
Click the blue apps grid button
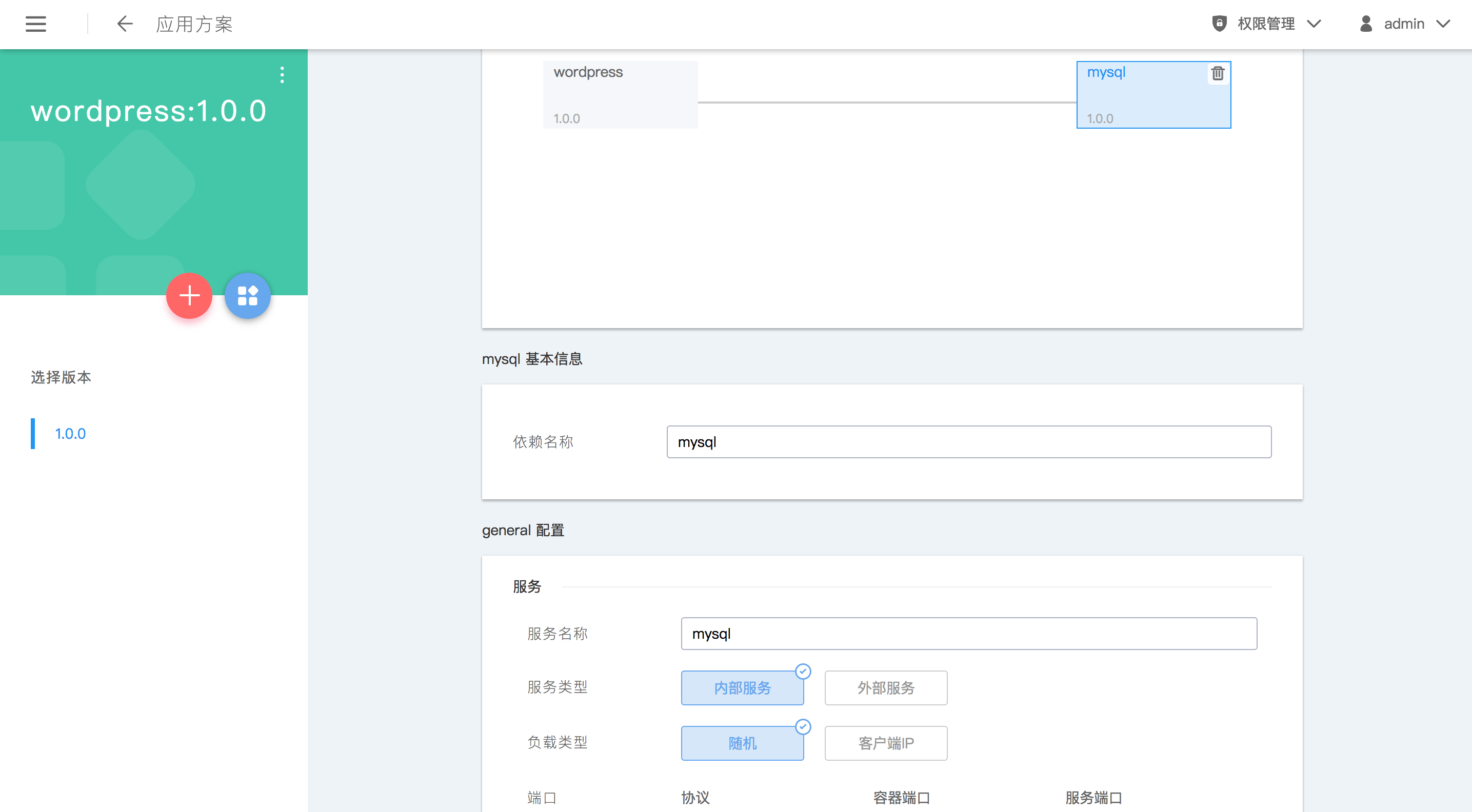(247, 296)
